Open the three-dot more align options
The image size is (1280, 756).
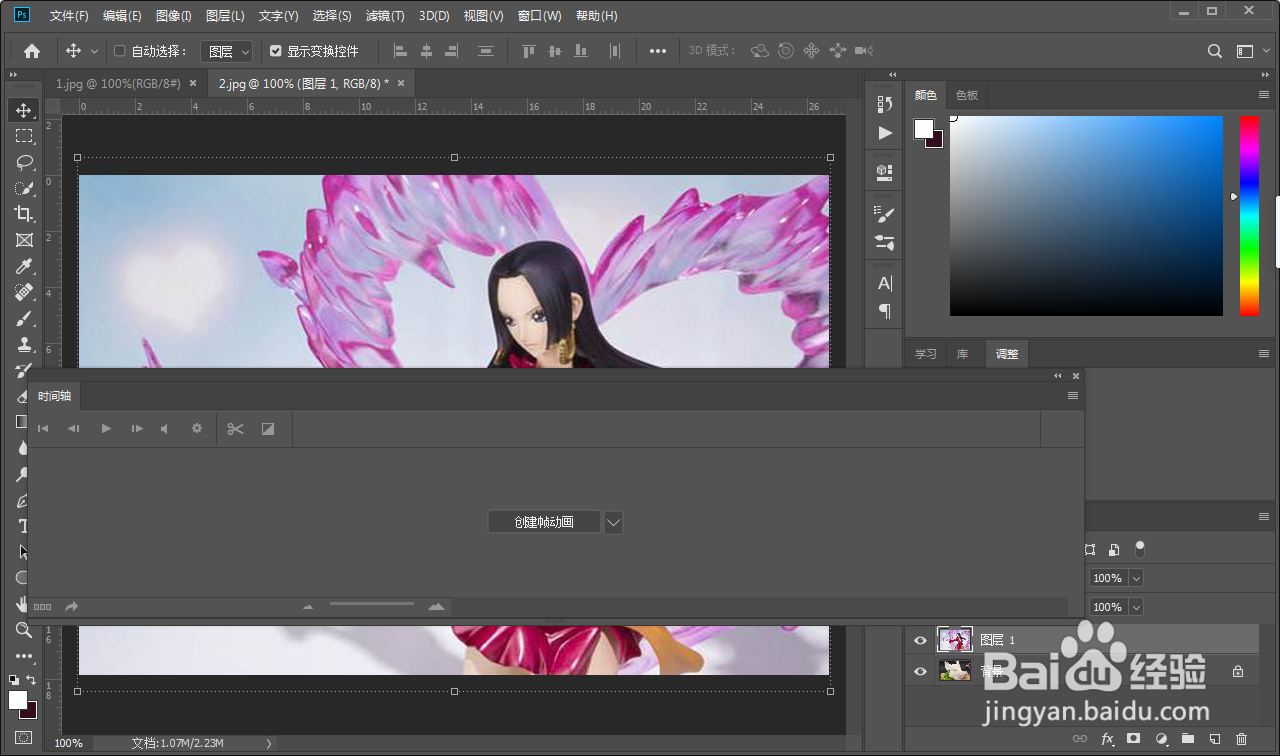point(658,51)
